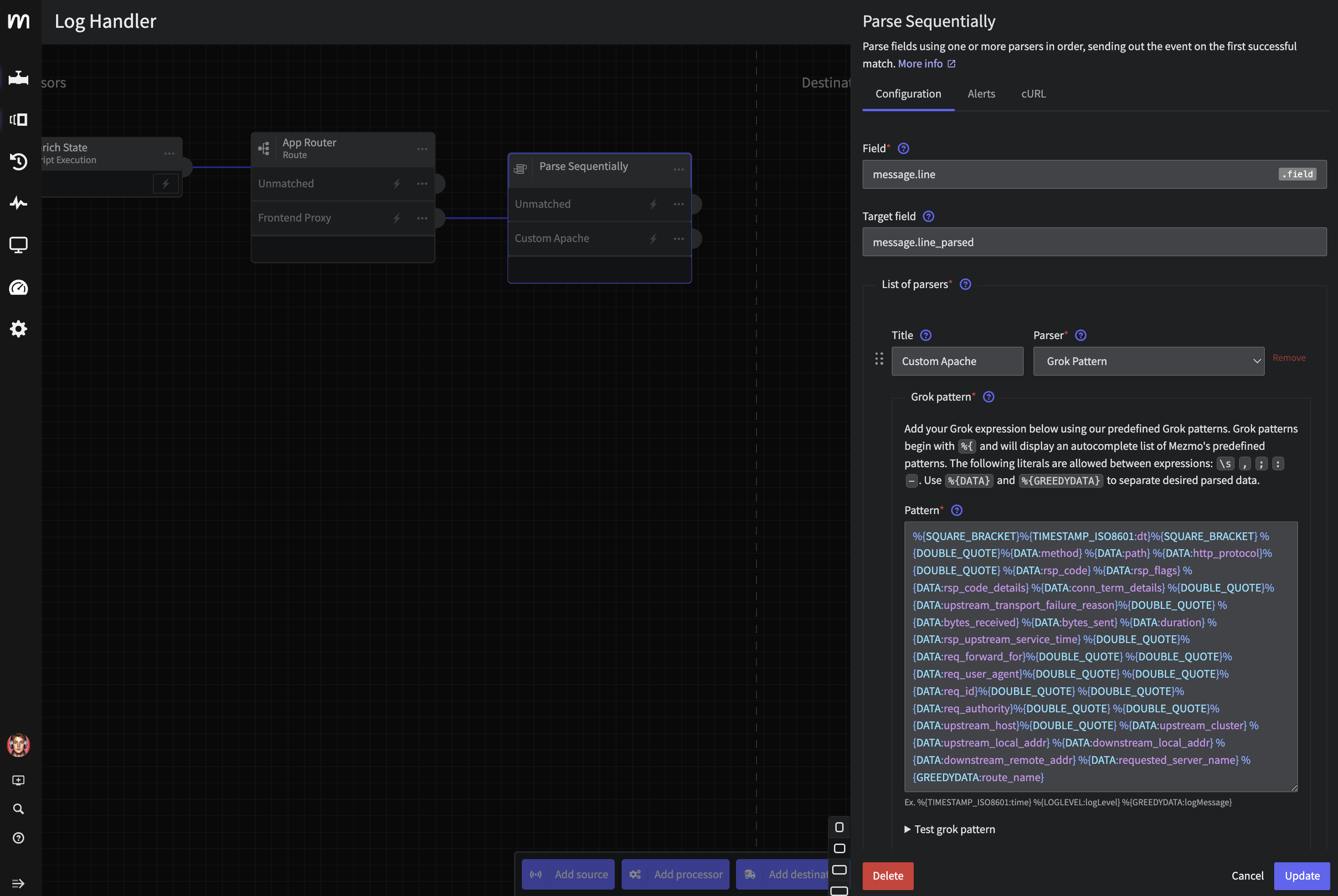The image size is (1338, 896).
Task: Open the dashboards monitor icon
Action: point(19,244)
